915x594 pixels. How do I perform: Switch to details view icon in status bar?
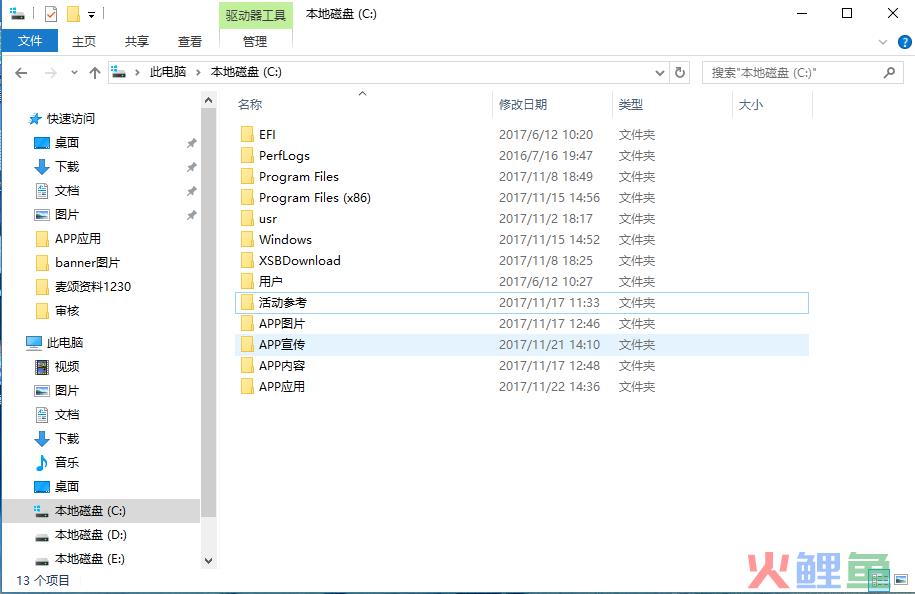coord(880,579)
